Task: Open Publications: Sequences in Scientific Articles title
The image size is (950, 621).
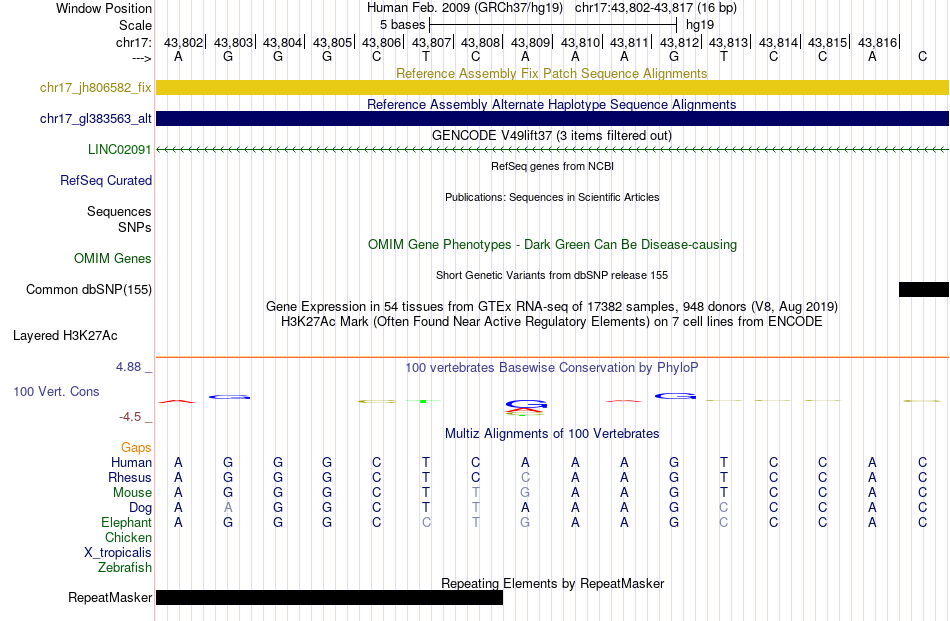Action: (x=552, y=197)
